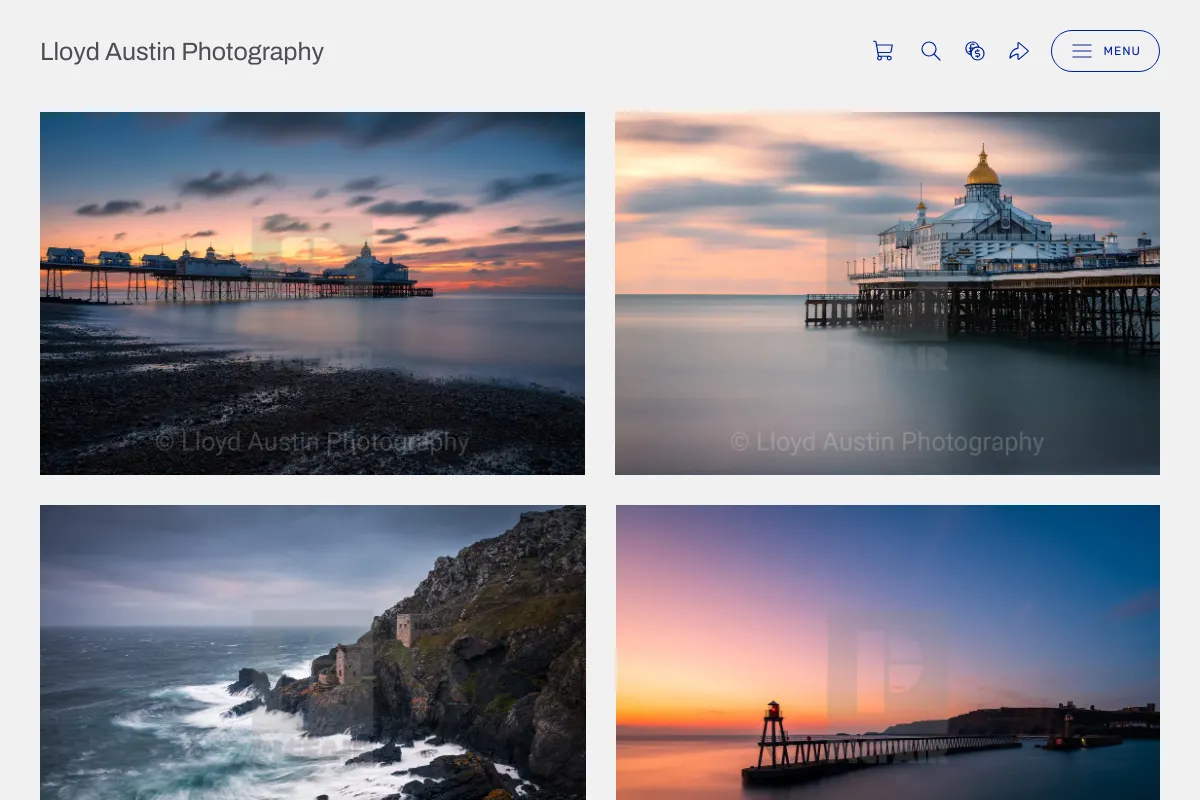Open the MENU button
The height and width of the screenshot is (800, 1200).
point(1105,51)
